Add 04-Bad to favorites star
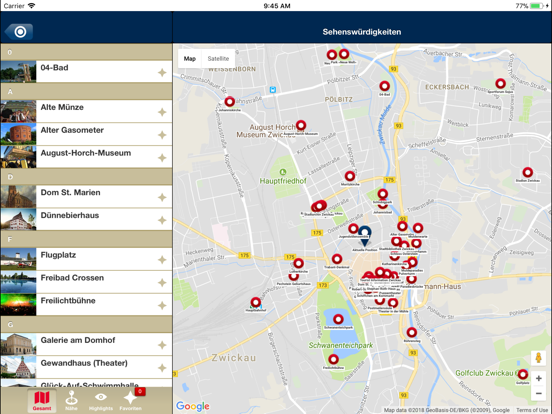This screenshot has height=414, width=552. click(x=162, y=73)
